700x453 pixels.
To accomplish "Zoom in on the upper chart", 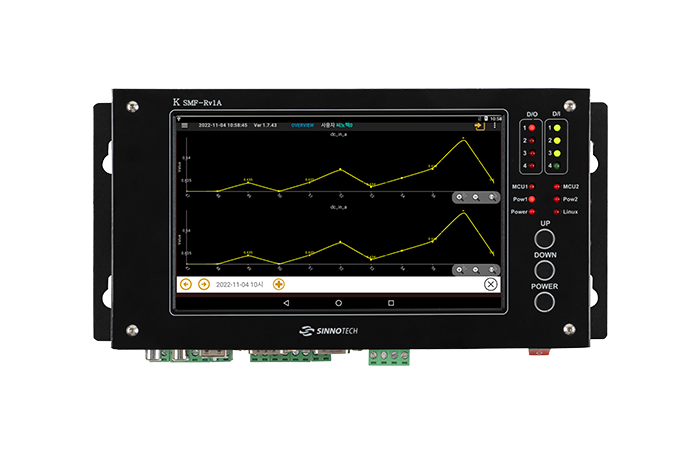I will [459, 197].
